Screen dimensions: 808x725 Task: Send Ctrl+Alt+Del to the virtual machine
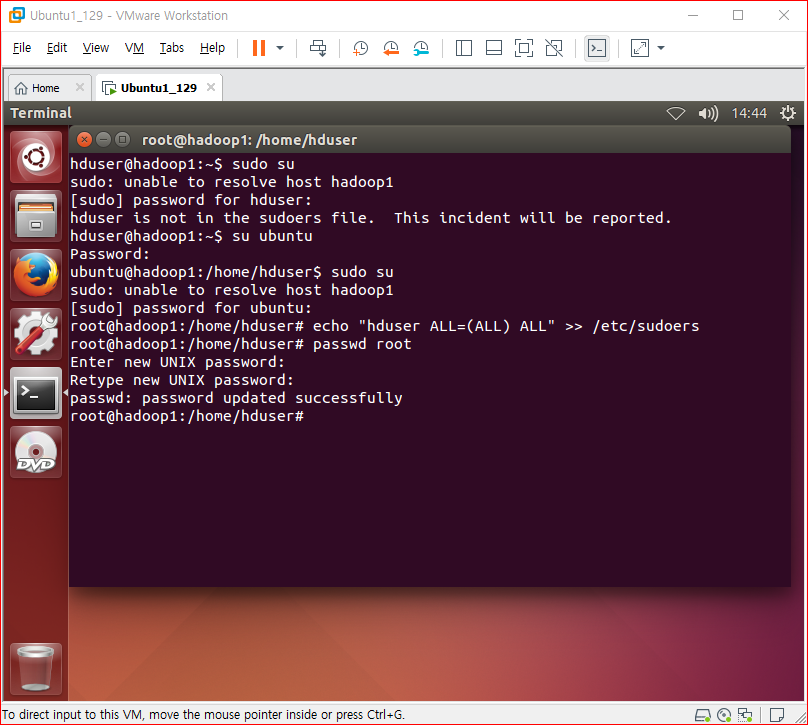pyautogui.click(x=318, y=48)
